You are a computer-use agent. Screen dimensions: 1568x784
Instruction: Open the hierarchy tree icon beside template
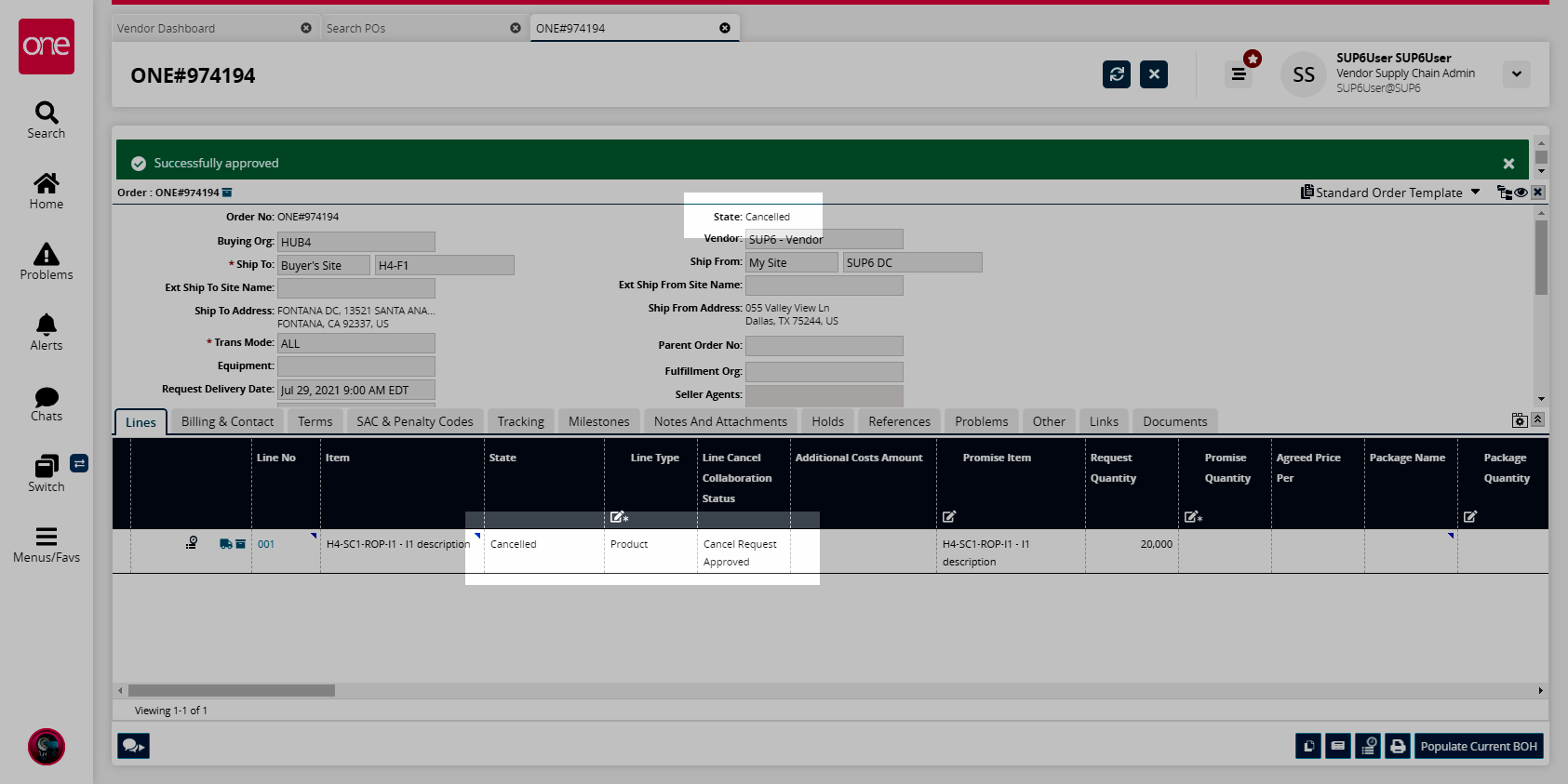point(1504,193)
